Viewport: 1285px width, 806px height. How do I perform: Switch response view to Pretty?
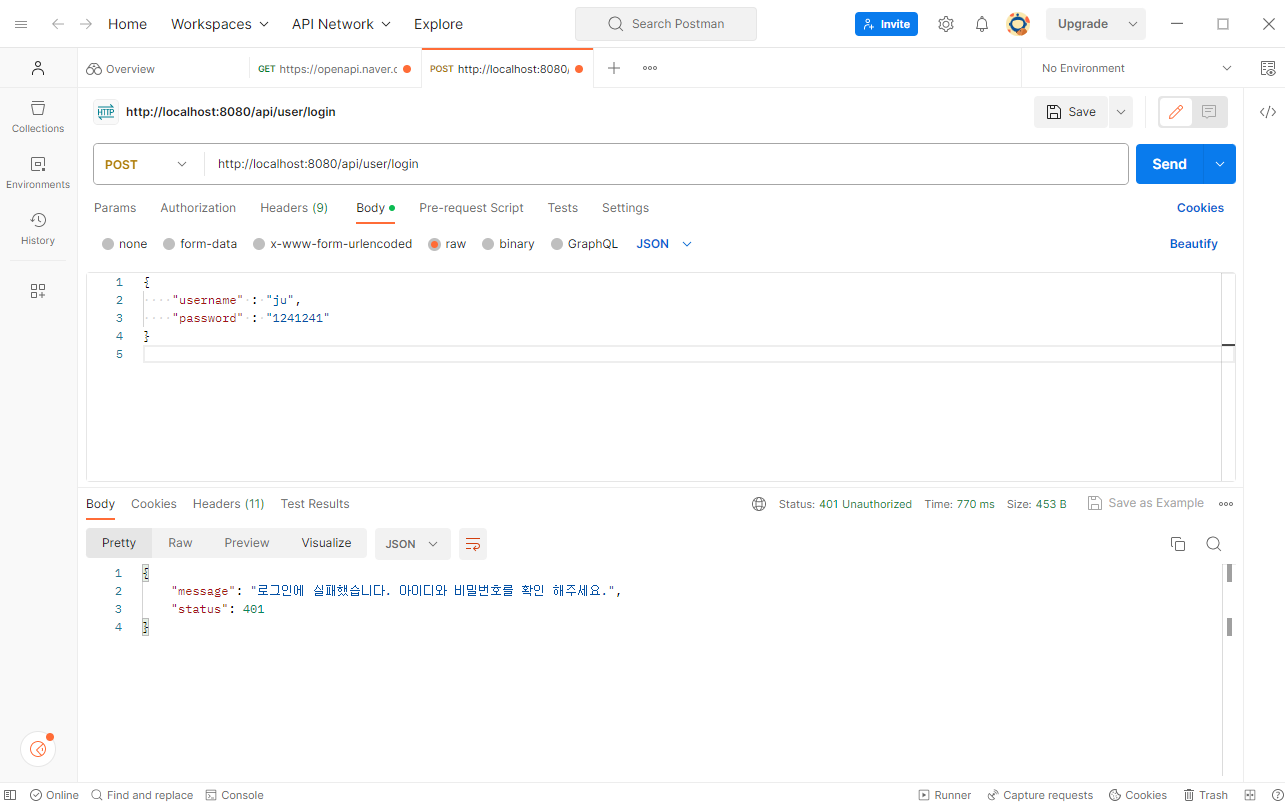coord(119,543)
